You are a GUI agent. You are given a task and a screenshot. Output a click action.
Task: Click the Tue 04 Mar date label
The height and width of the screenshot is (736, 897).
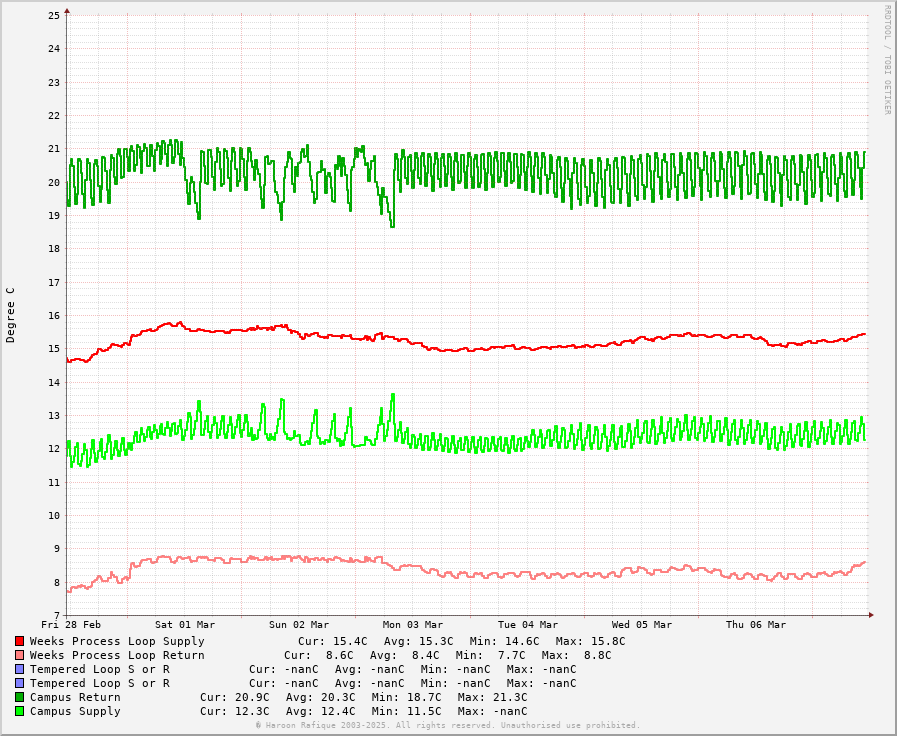click(x=528, y=625)
